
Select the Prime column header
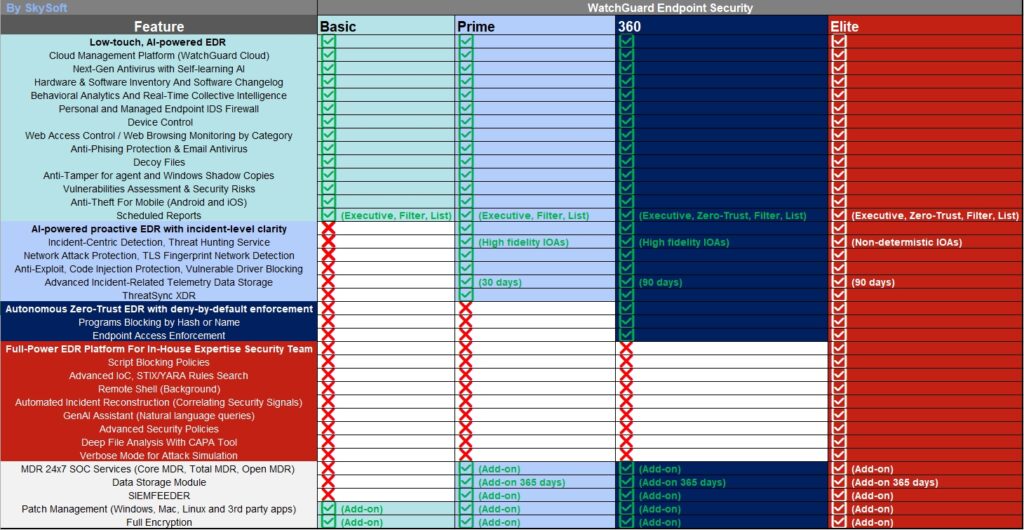tap(476, 26)
